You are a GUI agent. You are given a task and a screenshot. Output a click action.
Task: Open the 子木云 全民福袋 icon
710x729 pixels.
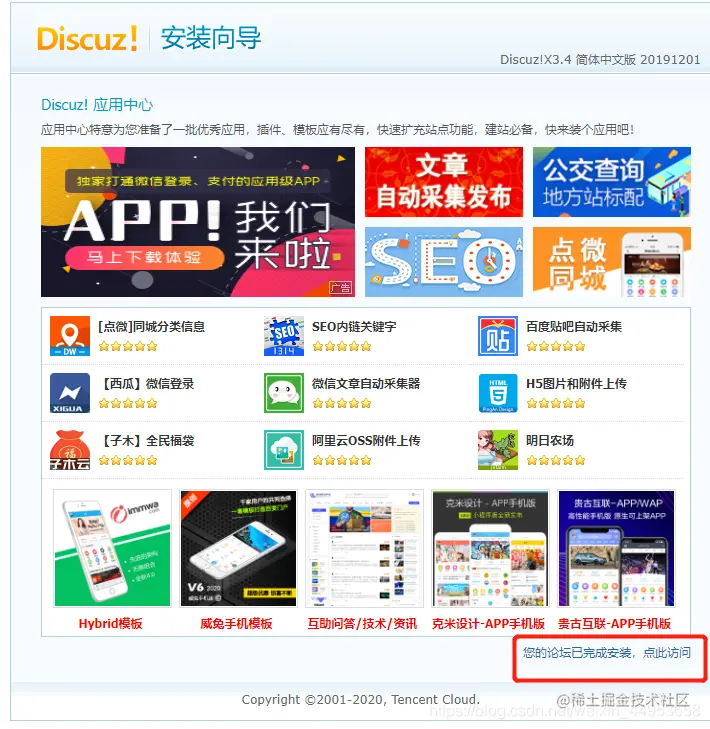70,450
